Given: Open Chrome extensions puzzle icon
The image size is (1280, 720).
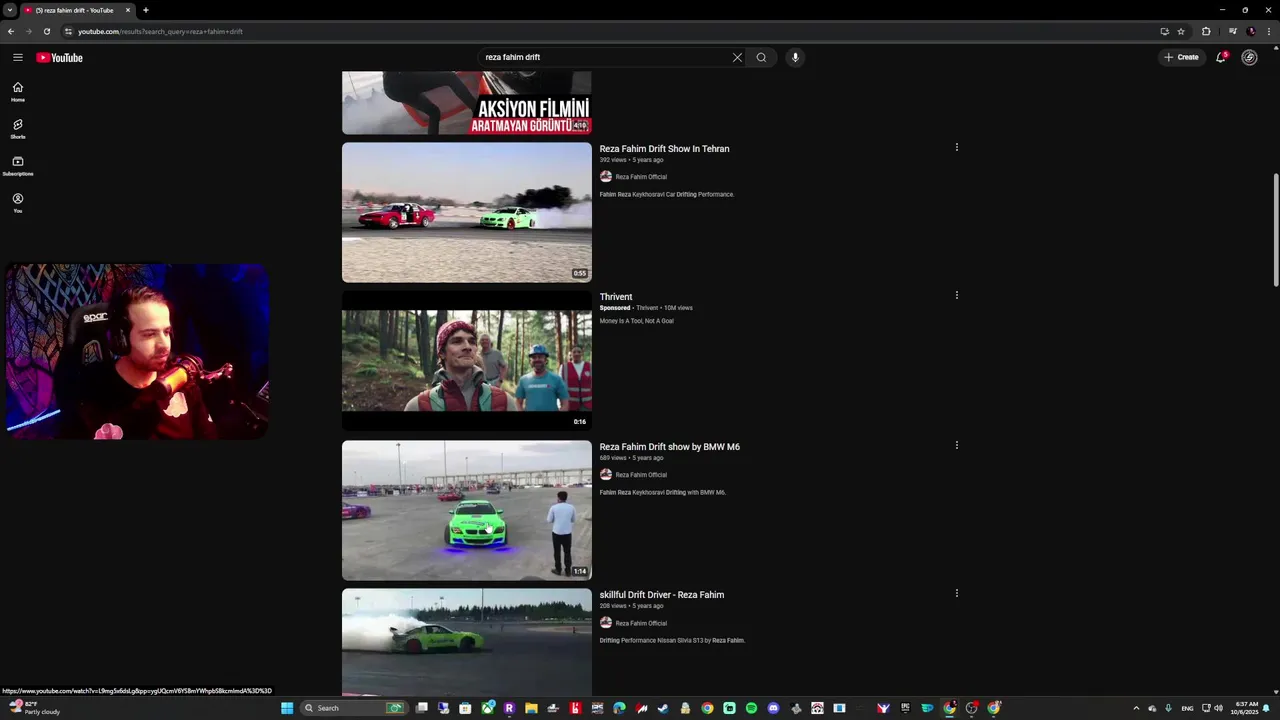Looking at the screenshot, I should point(1206,31).
